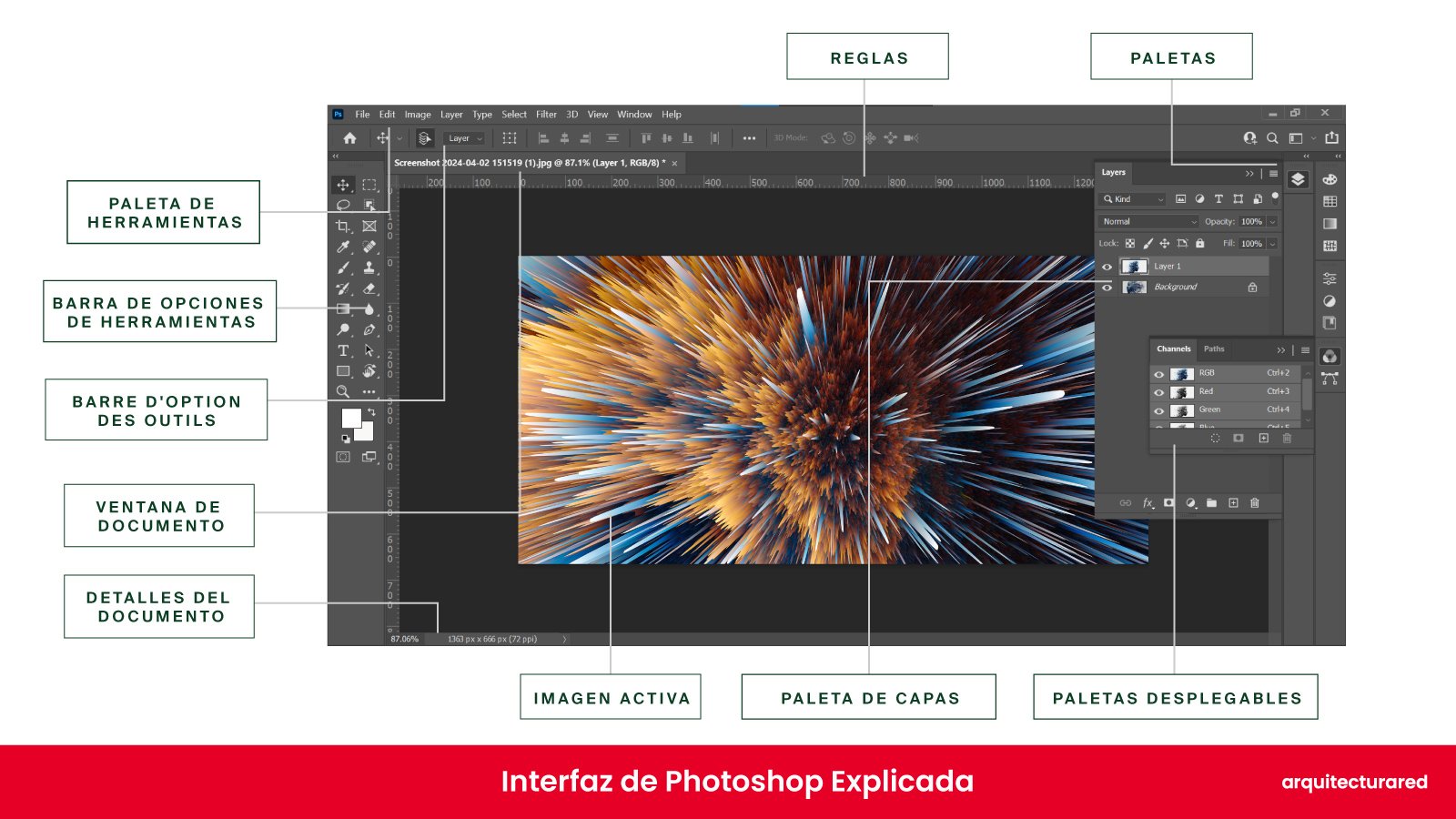Toggle lock all padlock icon
Screen dimensions: 1456x819
point(1199,243)
